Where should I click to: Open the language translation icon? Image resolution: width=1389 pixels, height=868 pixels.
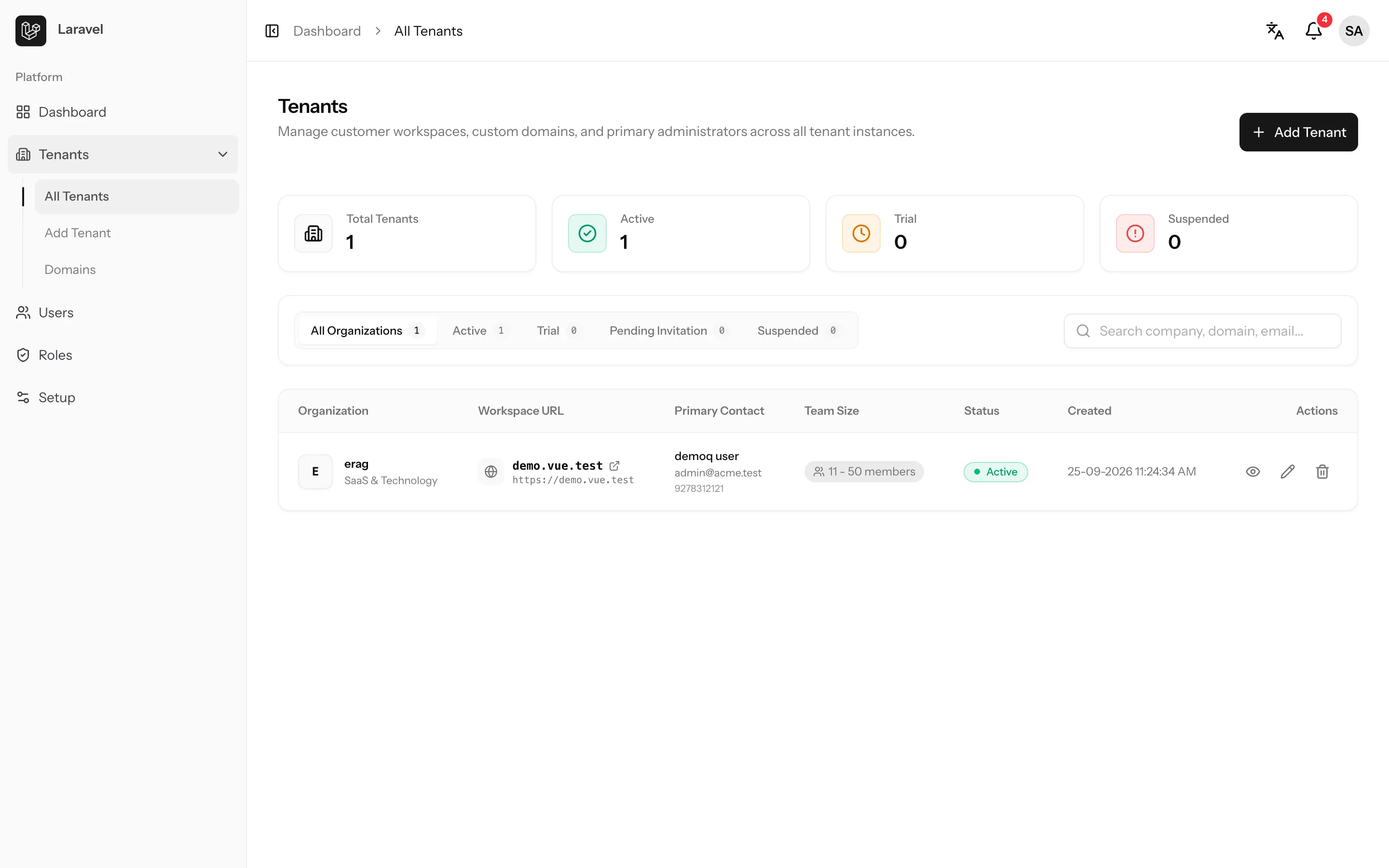tap(1275, 31)
